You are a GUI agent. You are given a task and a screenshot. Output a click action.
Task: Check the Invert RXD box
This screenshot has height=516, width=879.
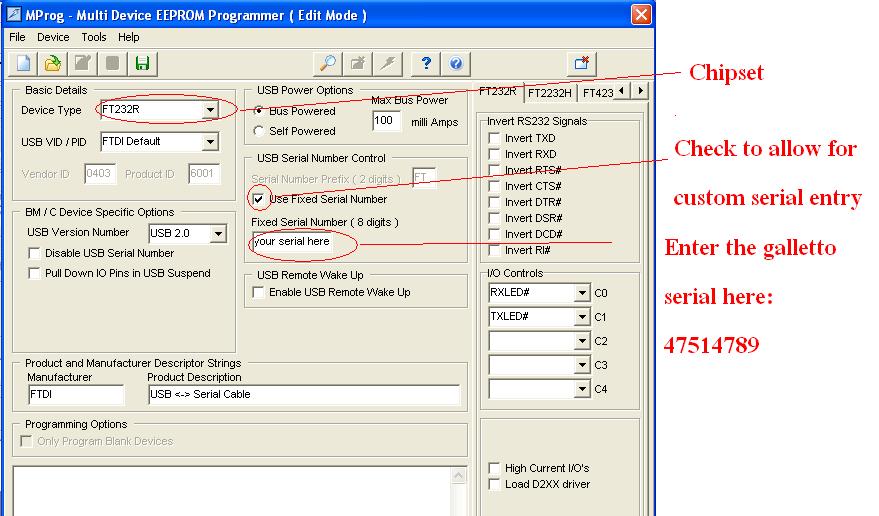[x=494, y=154]
